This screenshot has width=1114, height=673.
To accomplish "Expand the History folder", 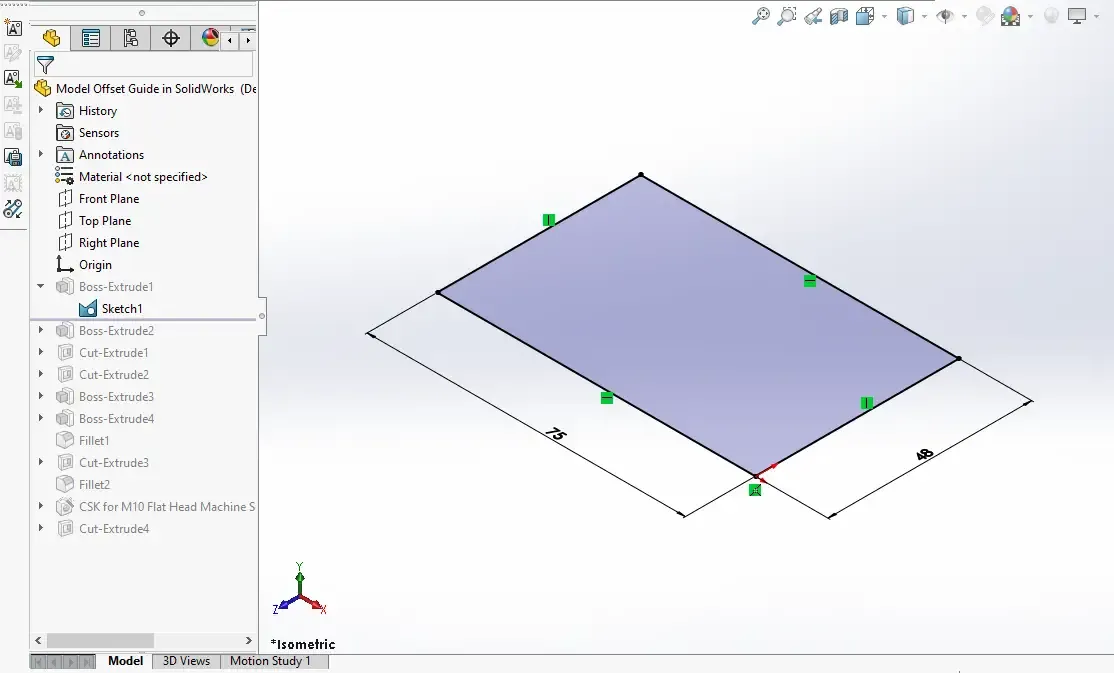I will [x=40, y=110].
